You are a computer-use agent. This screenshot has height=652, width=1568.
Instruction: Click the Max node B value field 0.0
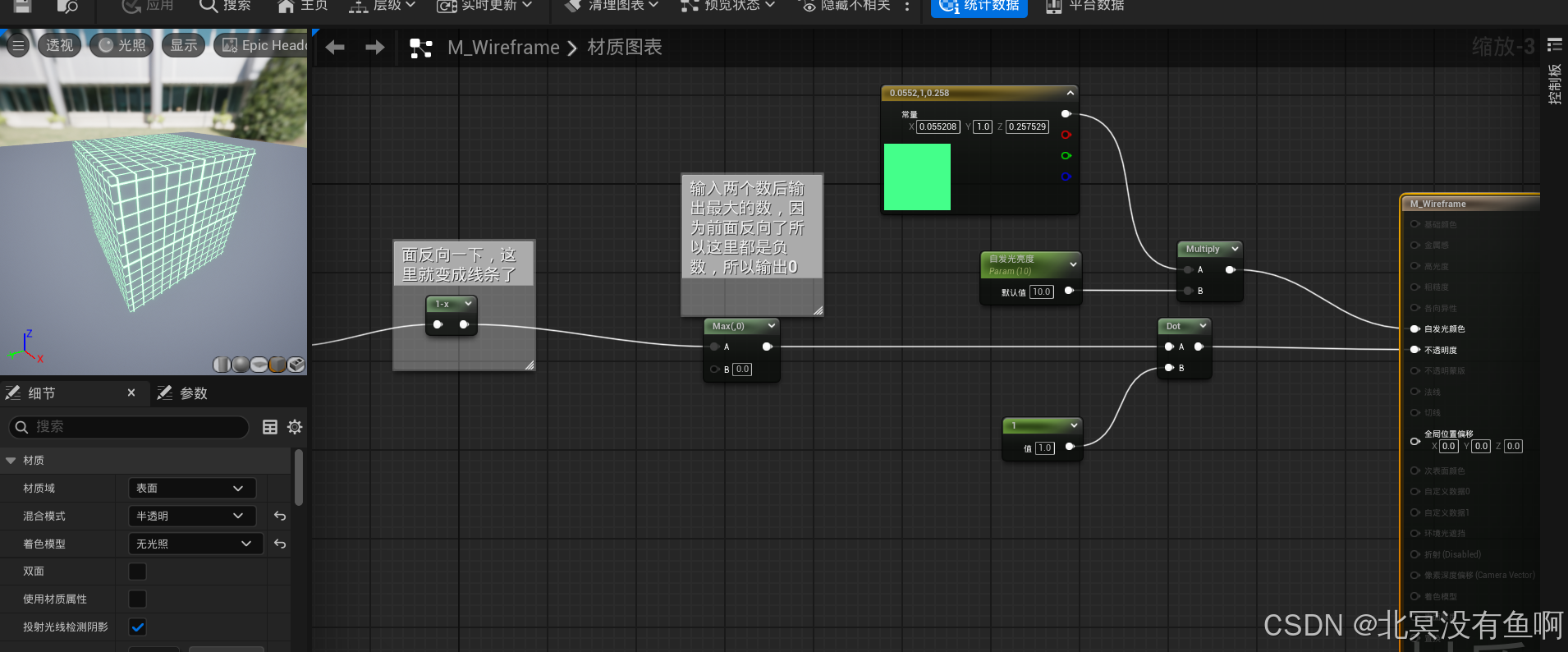(x=742, y=370)
